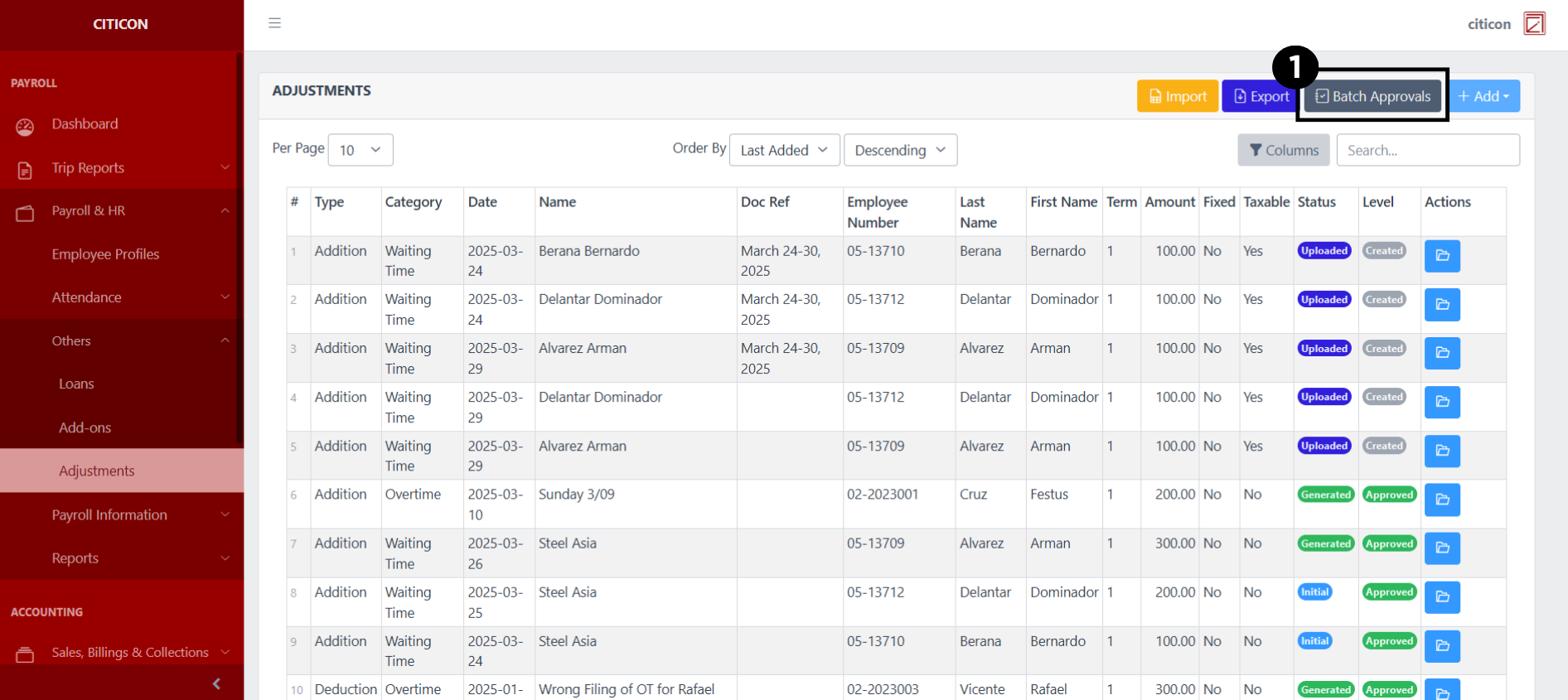This screenshot has height=700, width=1568.
Task: Click the Search input field
Action: [x=1427, y=150]
